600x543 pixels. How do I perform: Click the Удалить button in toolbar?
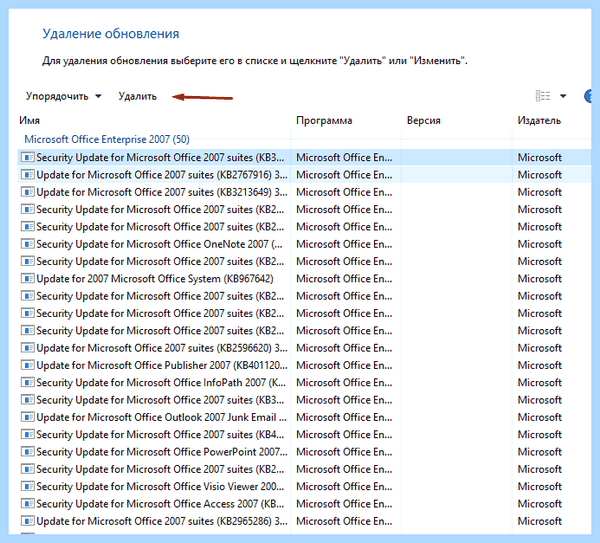click(138, 96)
